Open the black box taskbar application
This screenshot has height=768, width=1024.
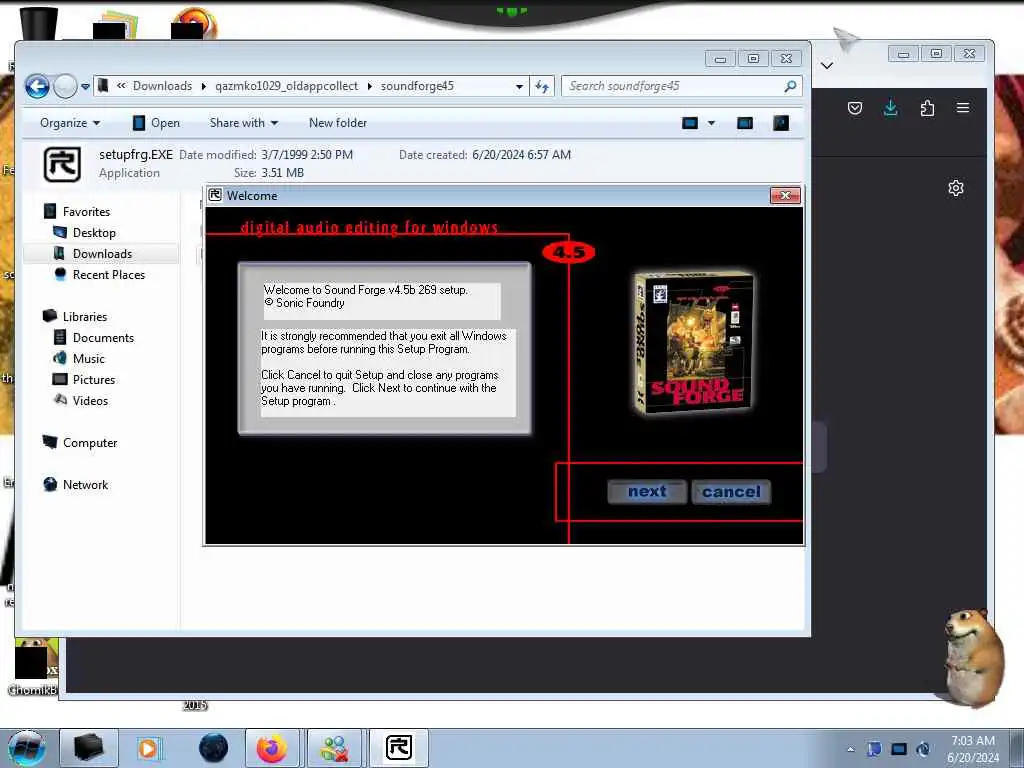(89, 748)
